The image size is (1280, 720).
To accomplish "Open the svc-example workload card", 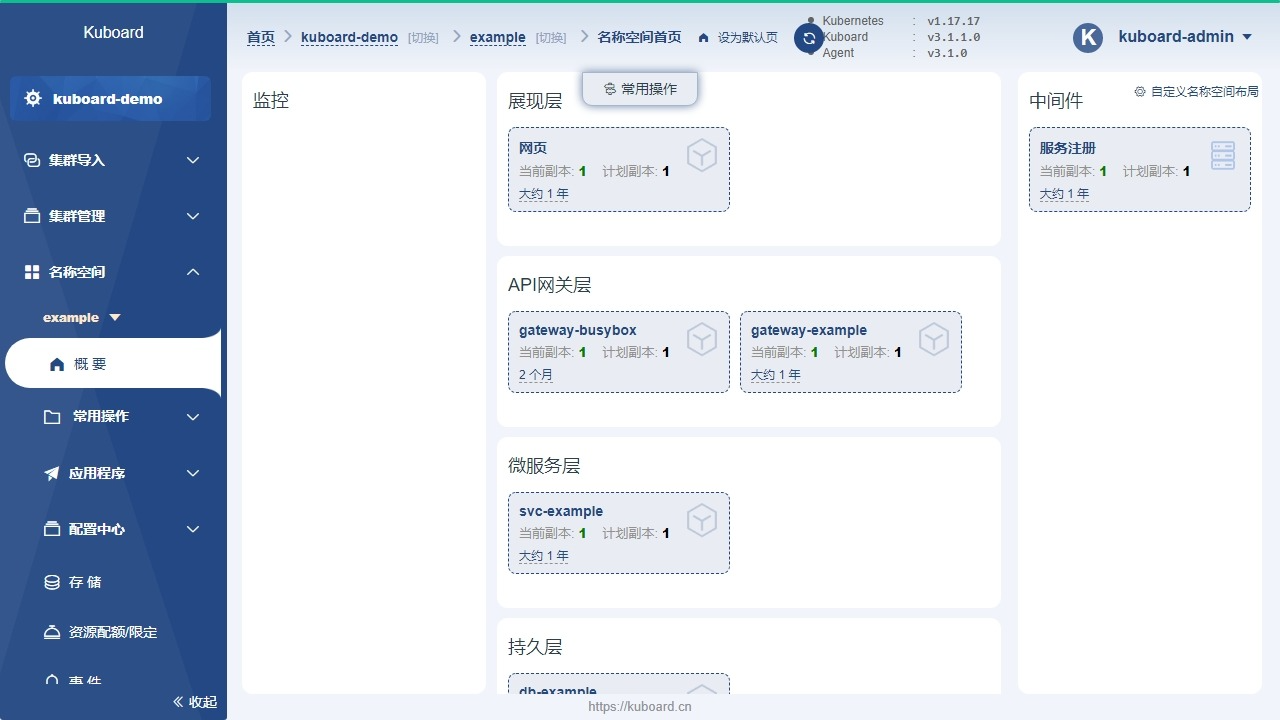I will click(619, 533).
